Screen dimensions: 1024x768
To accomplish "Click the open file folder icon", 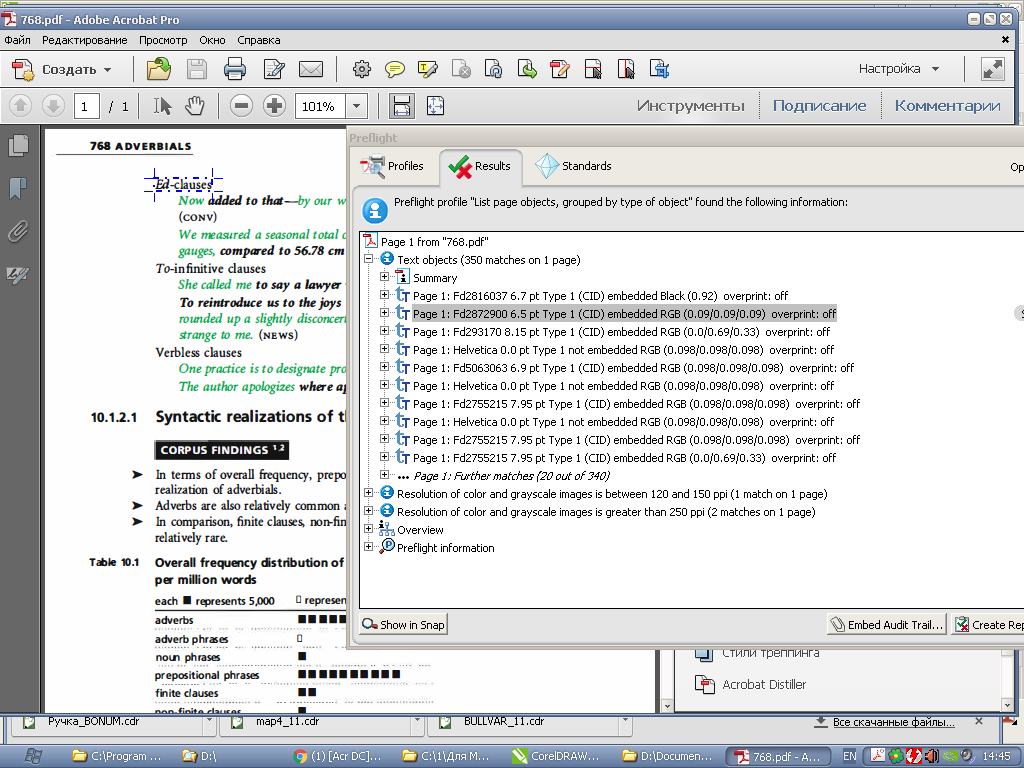I will [x=159, y=69].
